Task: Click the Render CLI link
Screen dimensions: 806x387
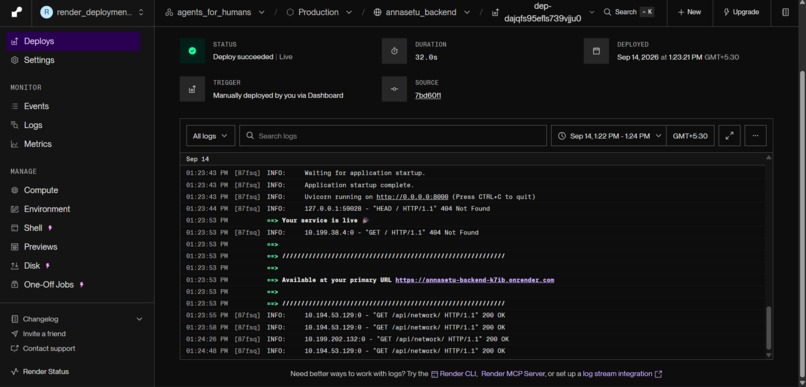Action: click(455, 374)
